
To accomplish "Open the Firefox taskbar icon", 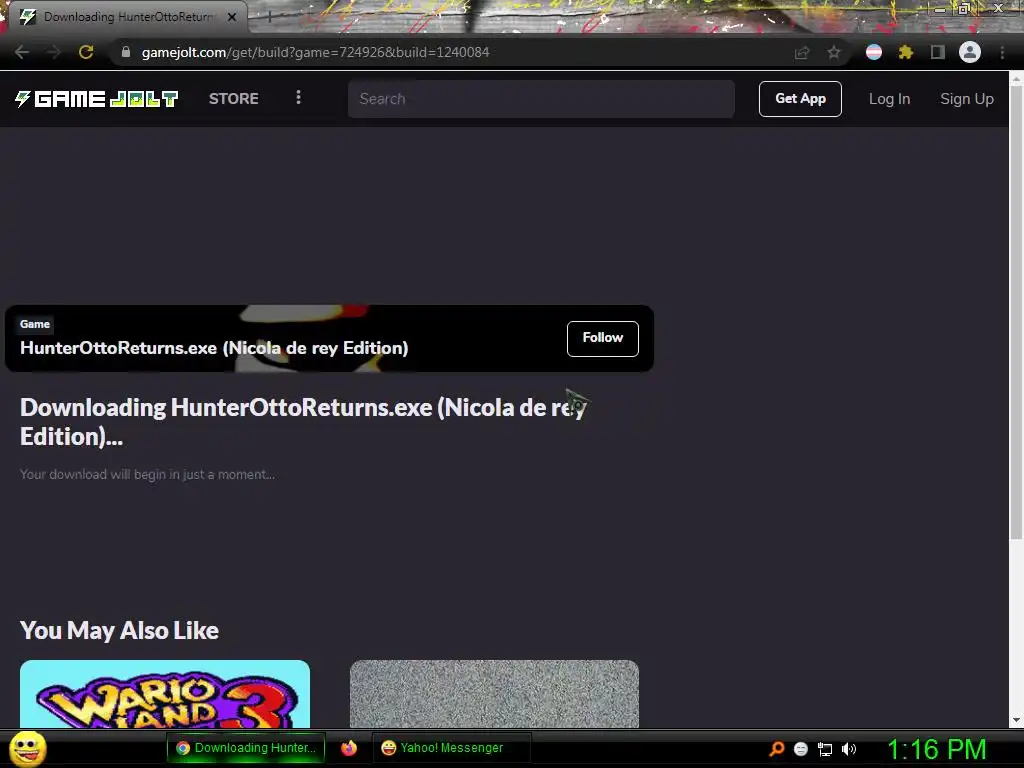I will pyautogui.click(x=349, y=748).
